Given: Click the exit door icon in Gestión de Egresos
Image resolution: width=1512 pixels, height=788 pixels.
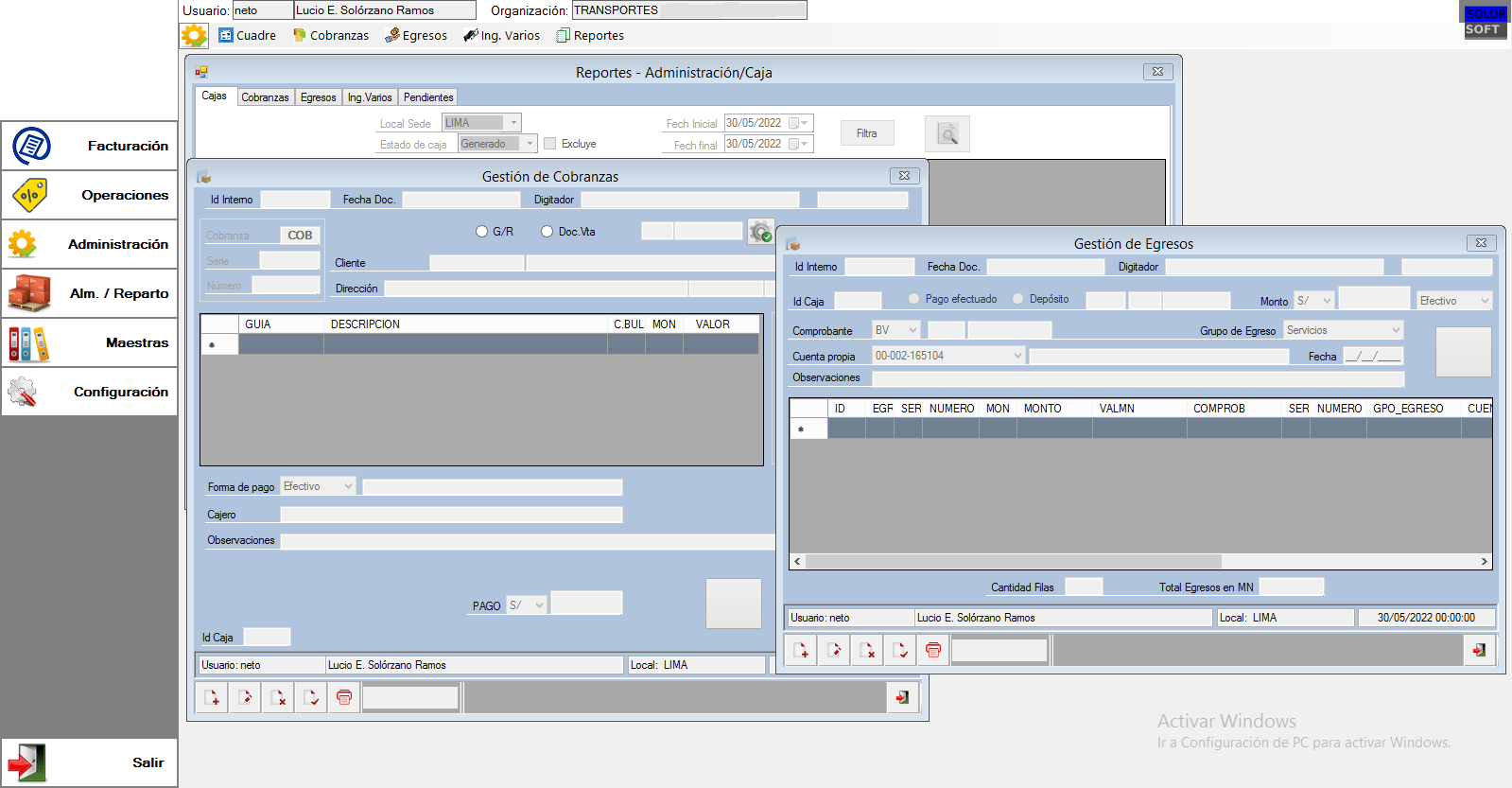Looking at the screenshot, I should coord(1479,650).
